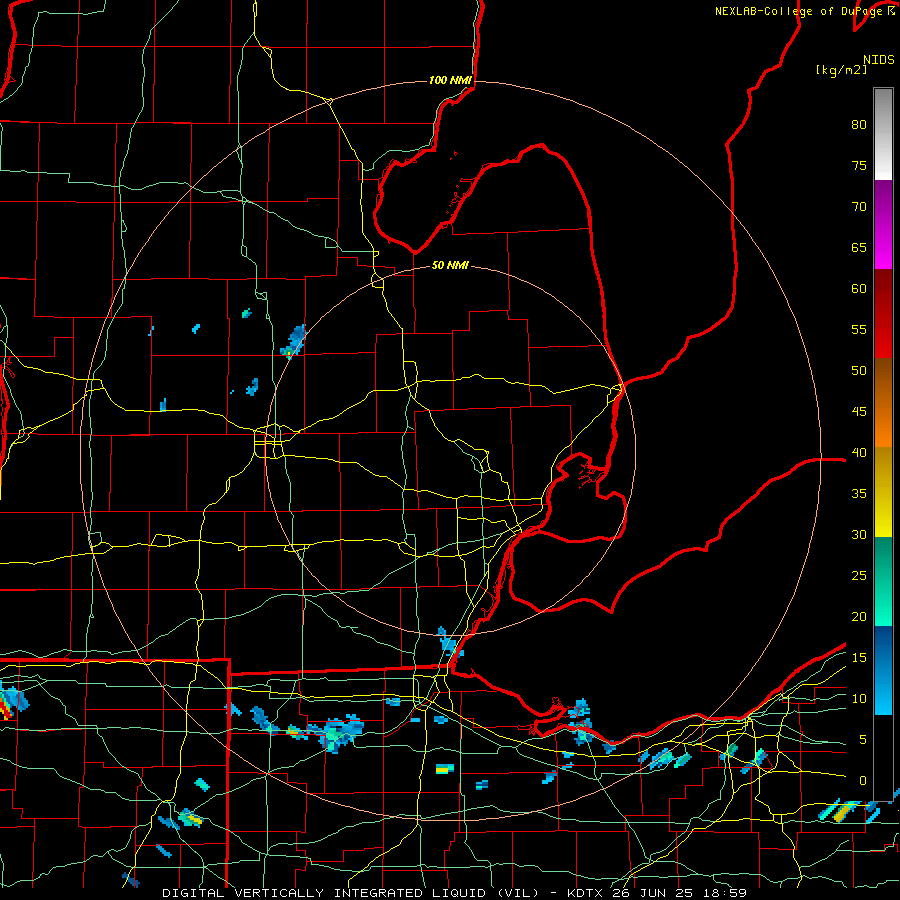Click the 70 scale value
Image resolution: width=900 pixels, height=900 pixels.
[x=859, y=207]
